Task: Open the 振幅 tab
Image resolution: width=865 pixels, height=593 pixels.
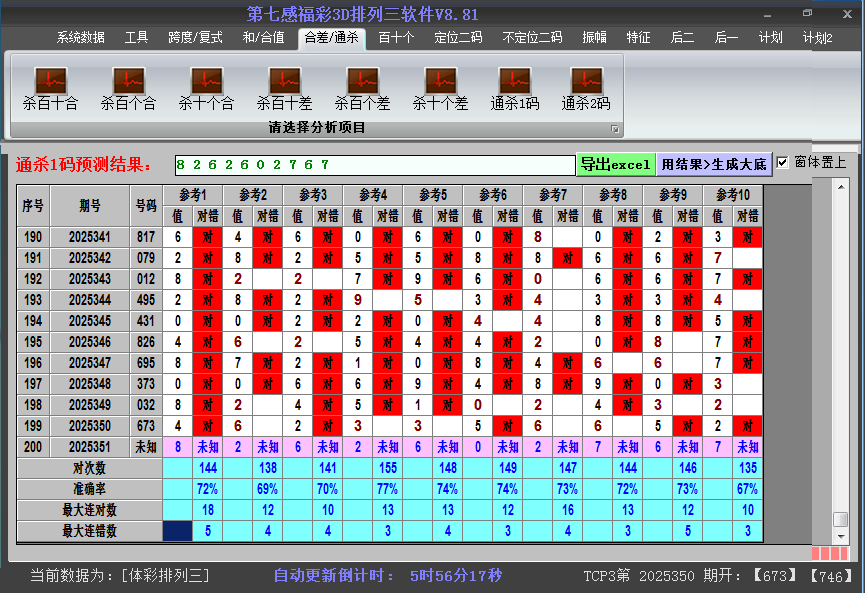Action: click(594, 38)
